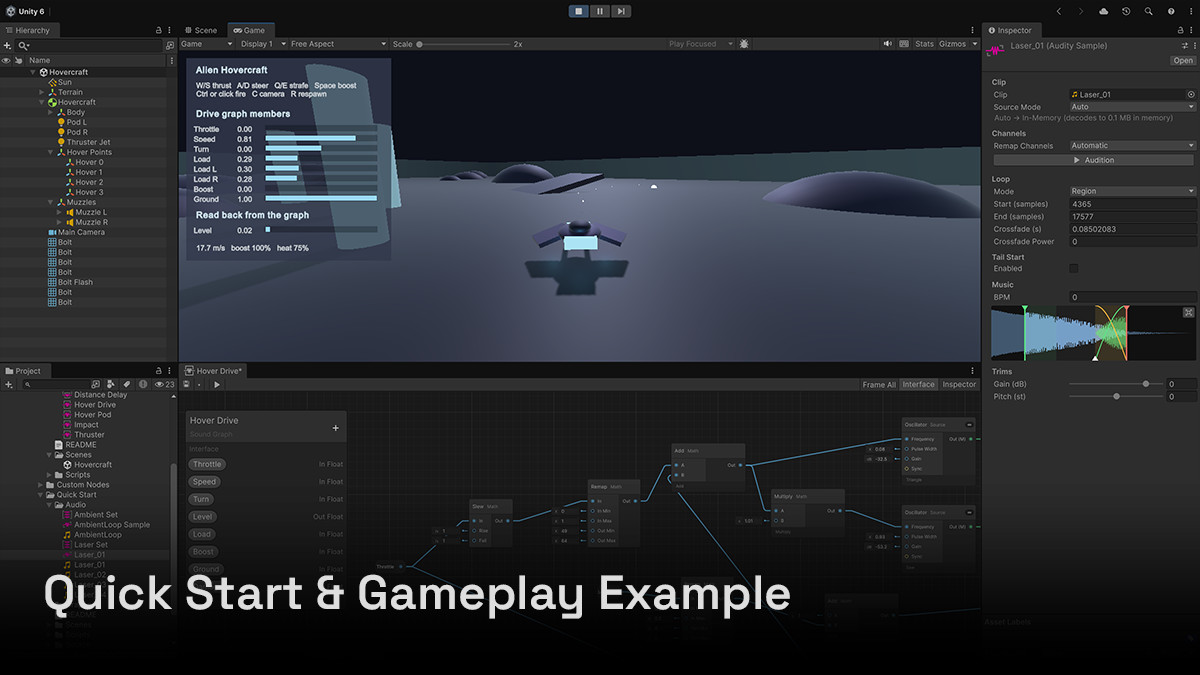
Task: Toggle Stats in Game view
Action: coord(924,44)
